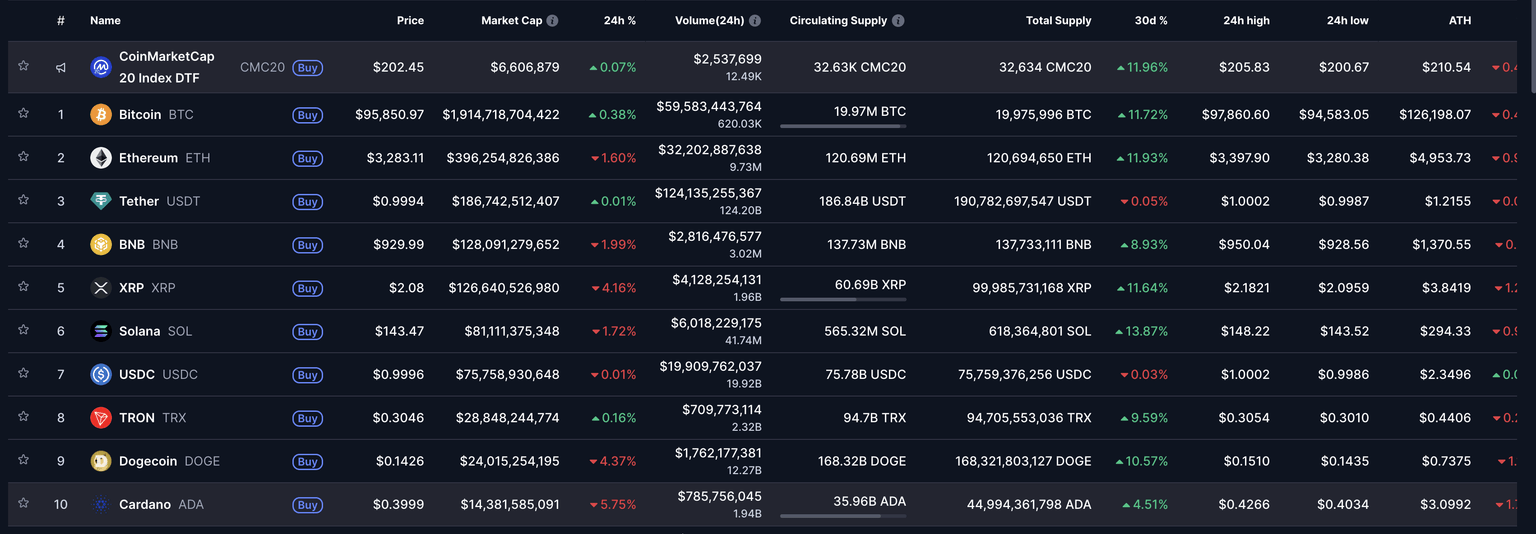Click the Tether logo icon

101,201
